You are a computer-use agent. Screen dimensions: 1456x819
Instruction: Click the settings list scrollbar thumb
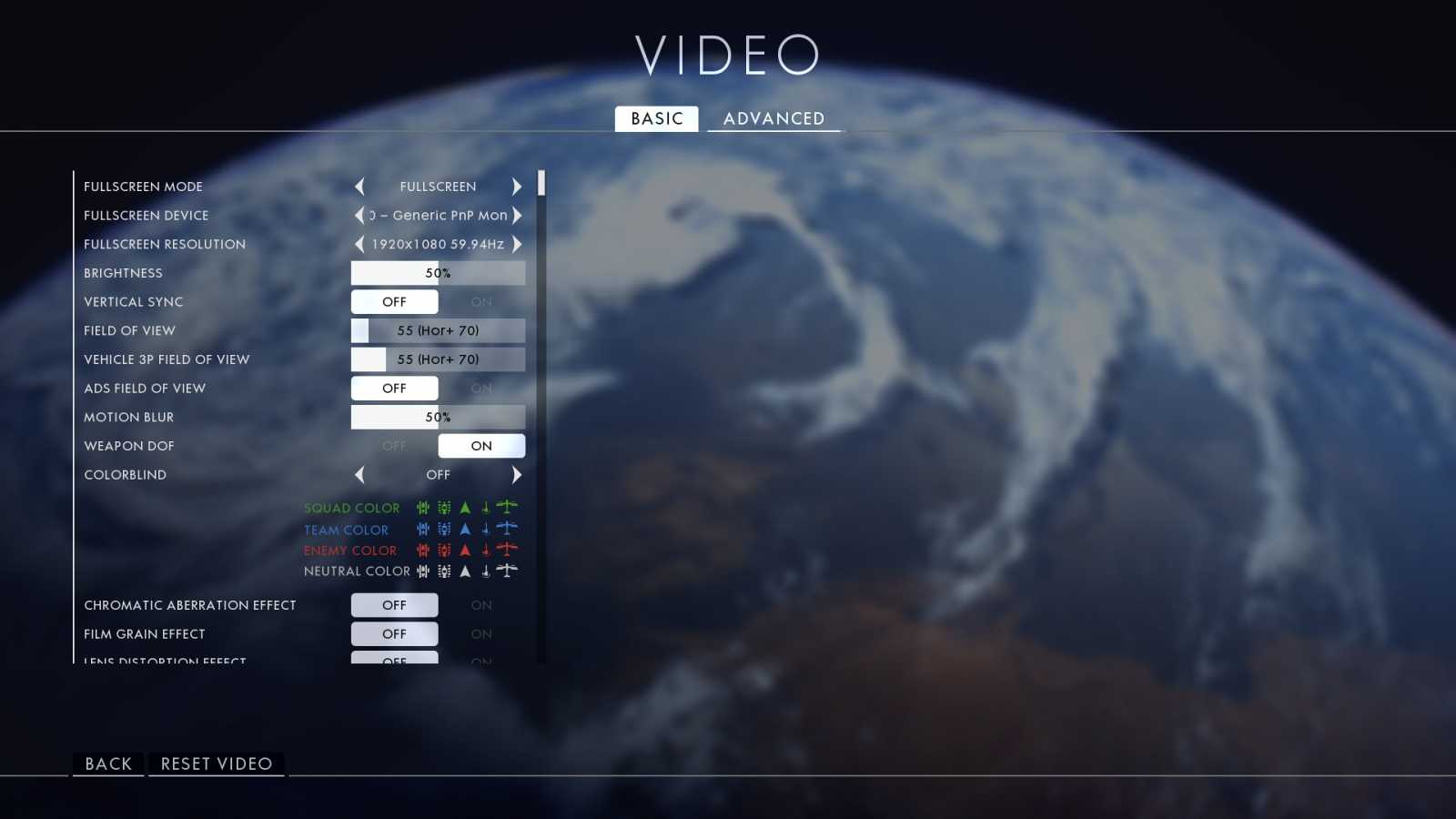541,183
